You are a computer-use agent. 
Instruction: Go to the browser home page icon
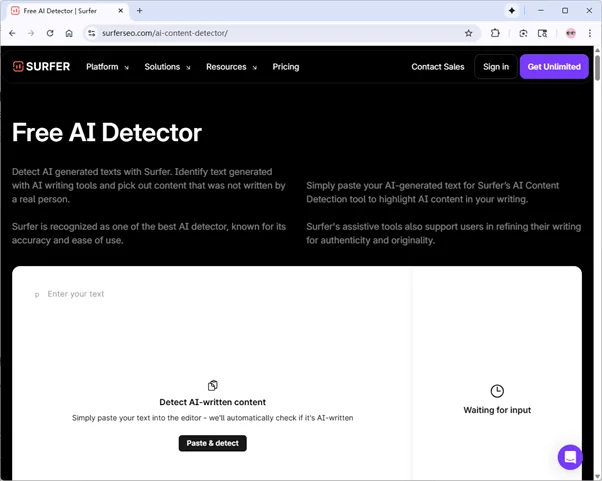69,33
